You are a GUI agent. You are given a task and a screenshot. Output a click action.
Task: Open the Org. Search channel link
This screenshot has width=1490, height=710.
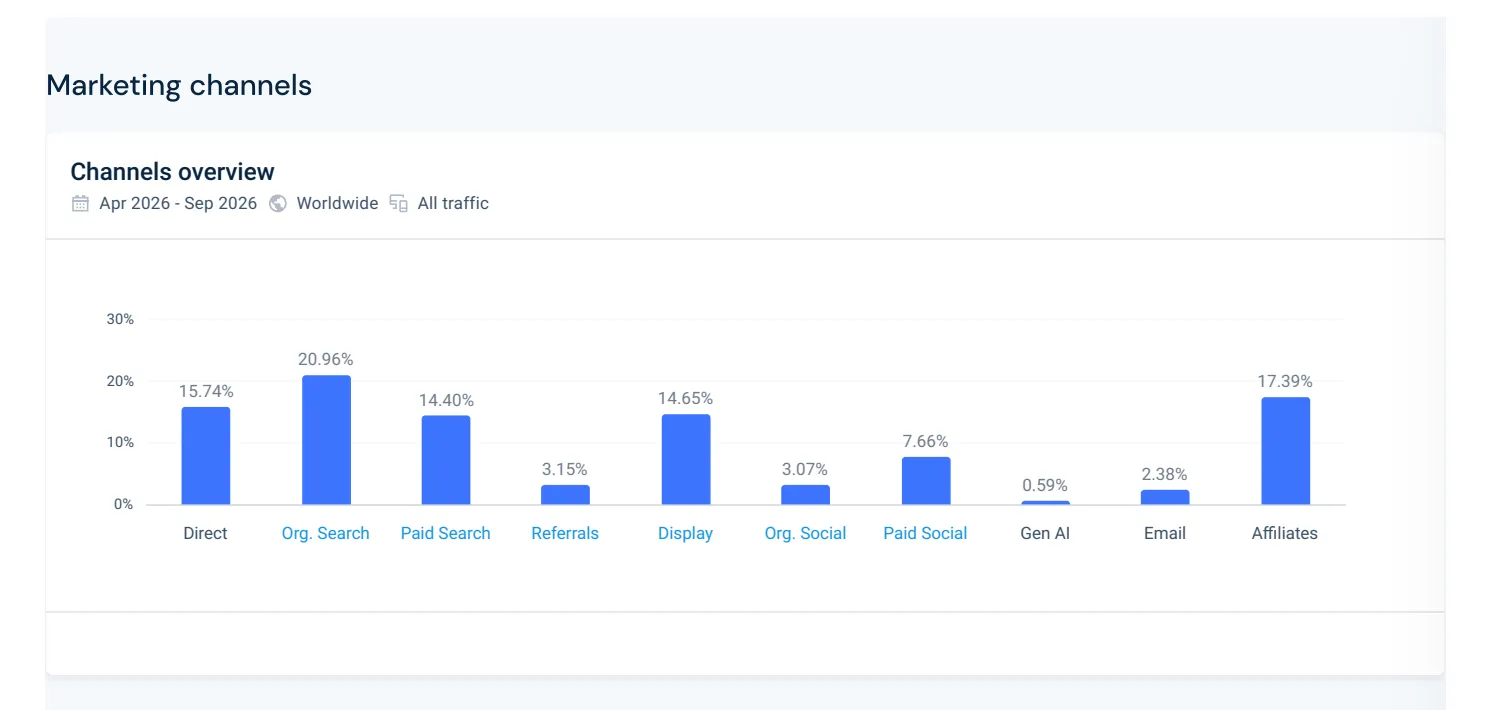326,533
